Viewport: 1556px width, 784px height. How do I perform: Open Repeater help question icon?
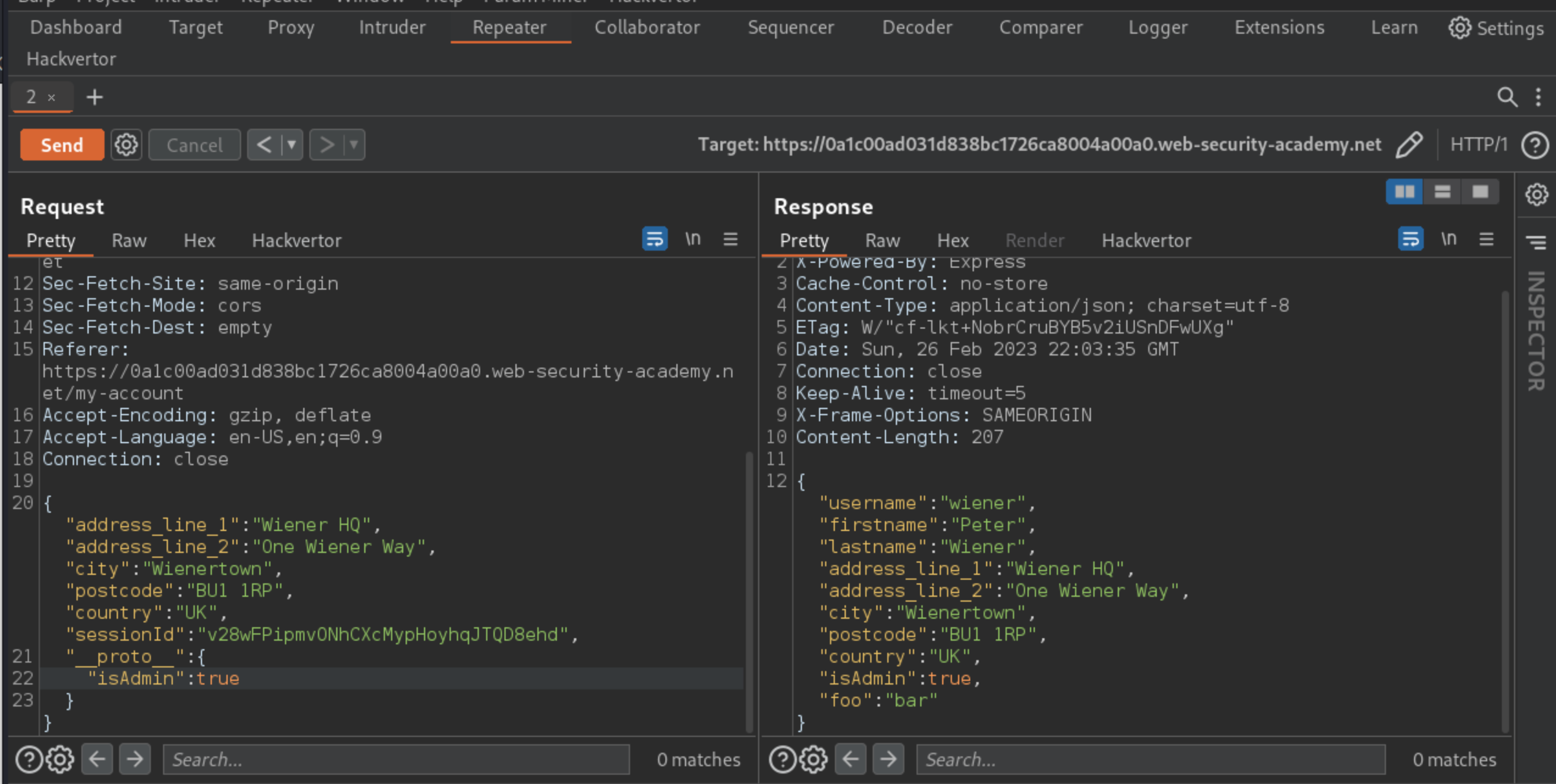(x=1535, y=145)
